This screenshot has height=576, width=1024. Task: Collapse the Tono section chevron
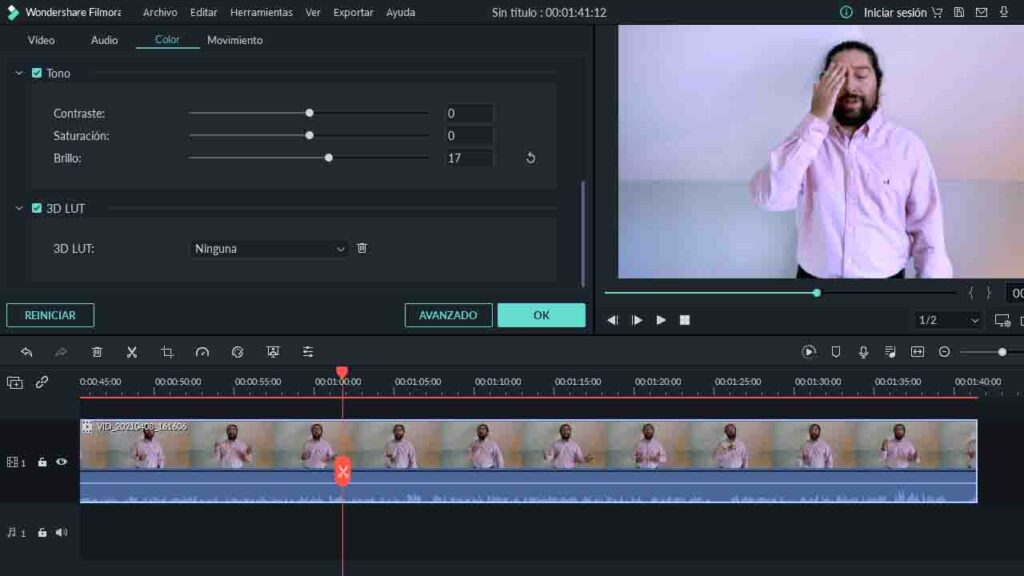click(19, 73)
